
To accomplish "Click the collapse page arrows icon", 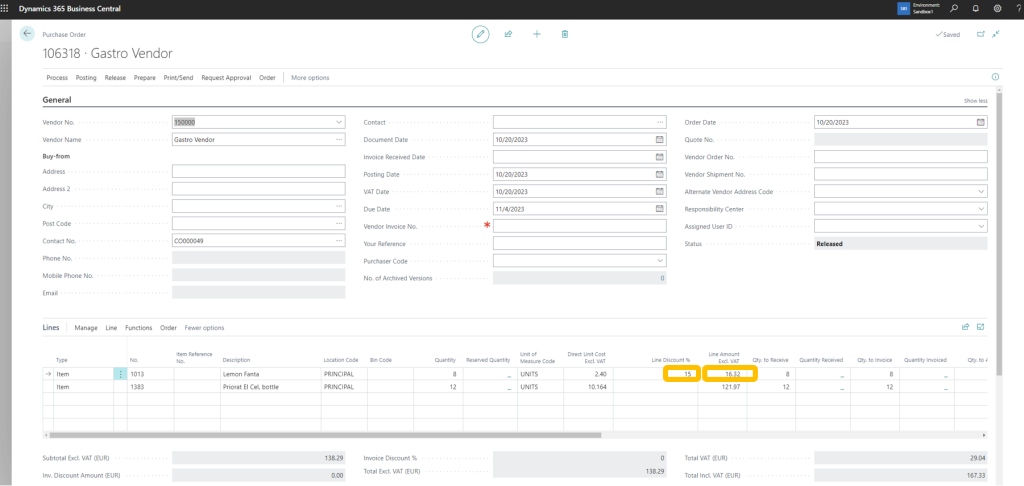I will (996, 34).
